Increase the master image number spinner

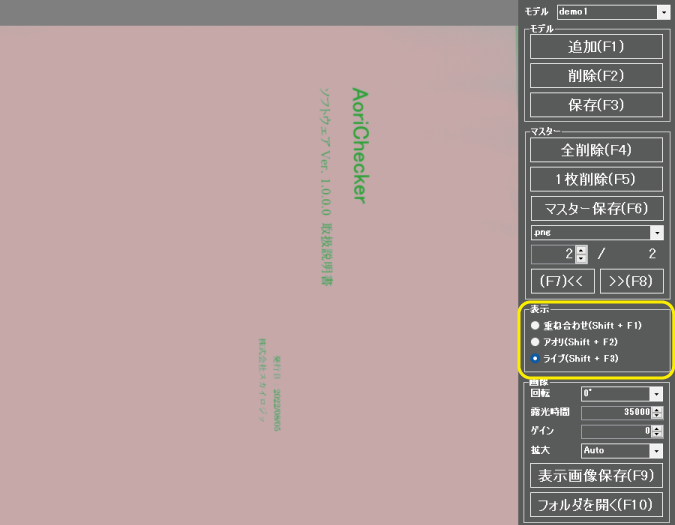click(x=582, y=250)
